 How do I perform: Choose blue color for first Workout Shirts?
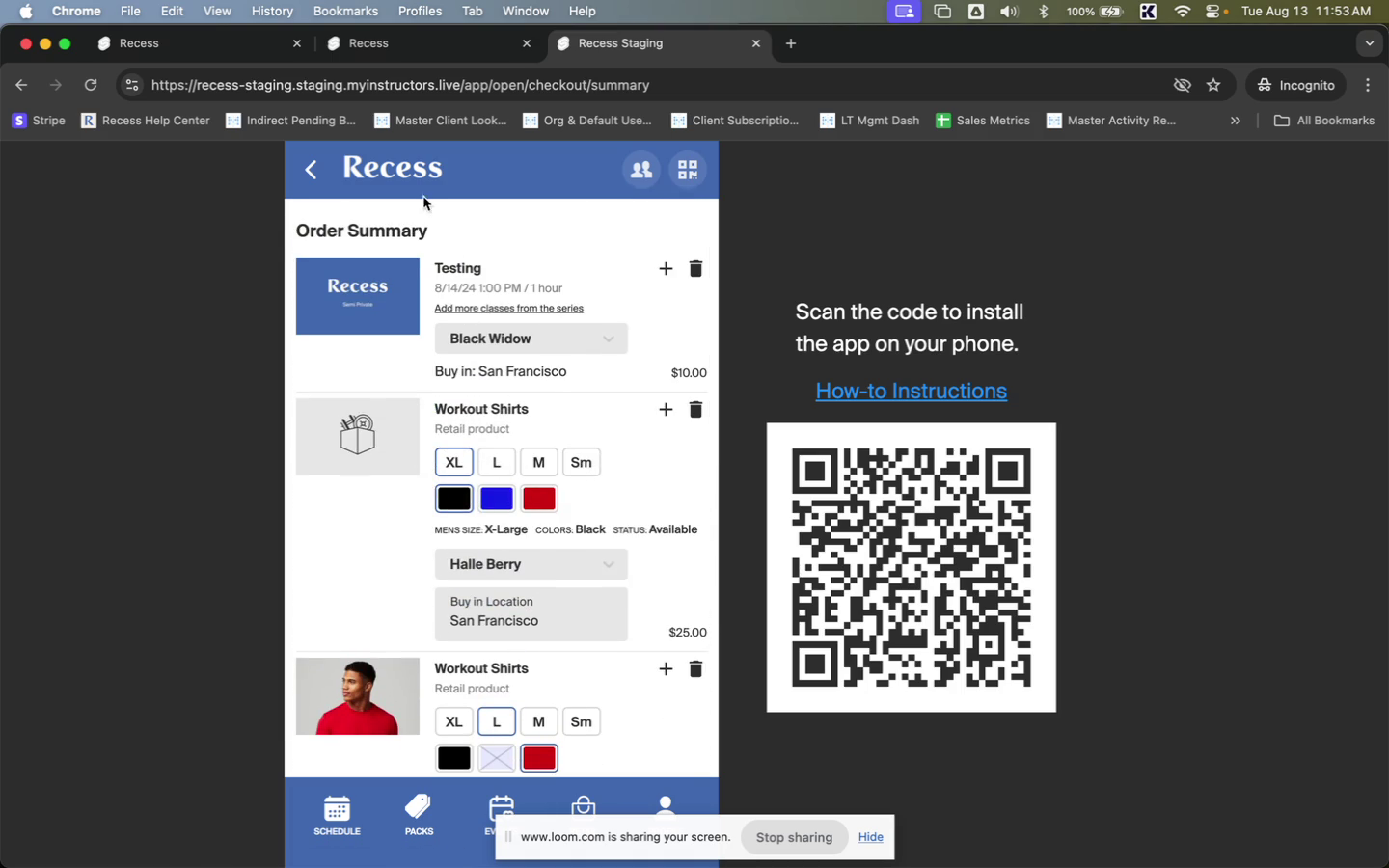point(497,499)
